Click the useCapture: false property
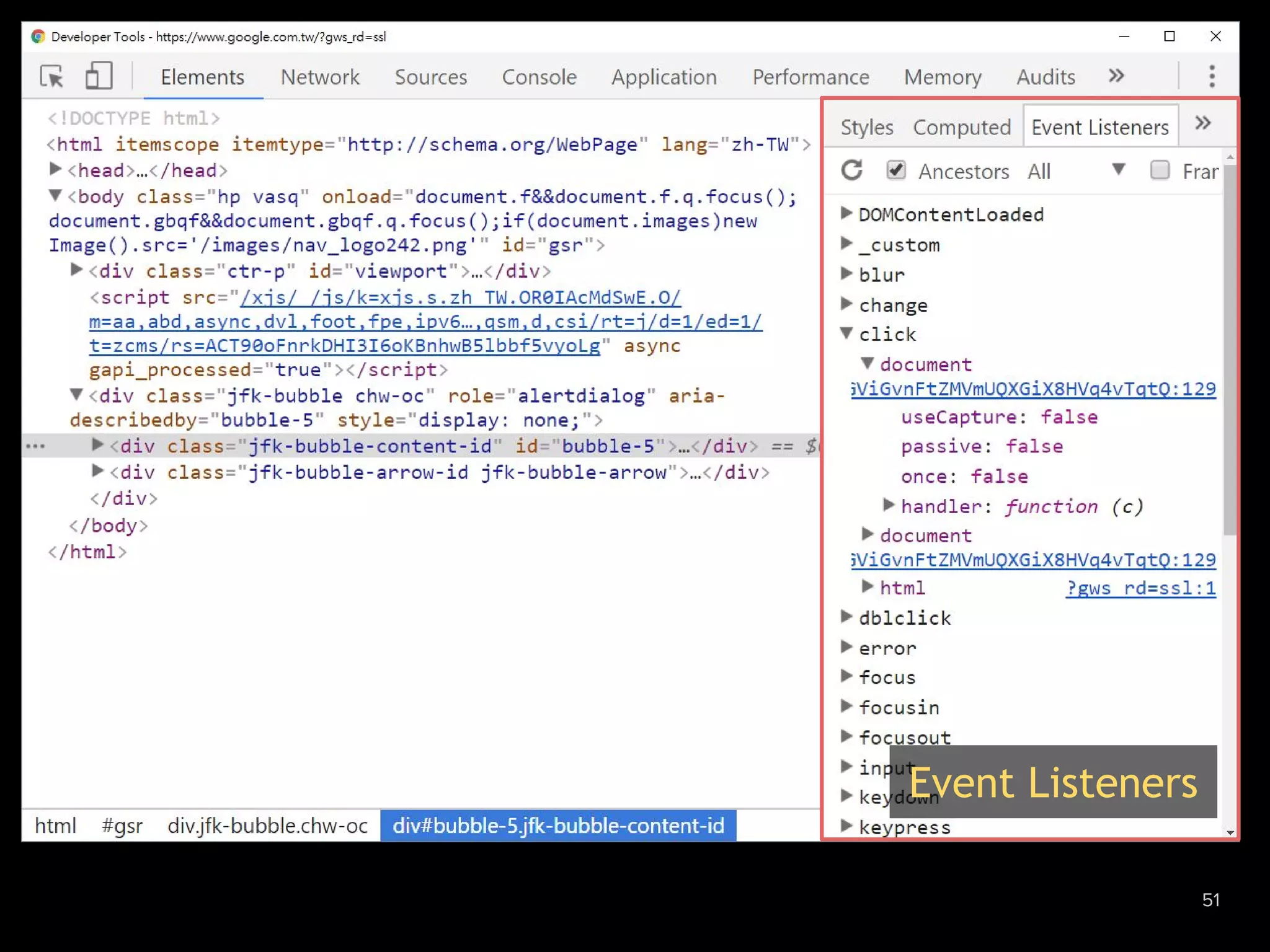Image resolution: width=1270 pixels, height=952 pixels. pyautogui.click(x=999, y=417)
